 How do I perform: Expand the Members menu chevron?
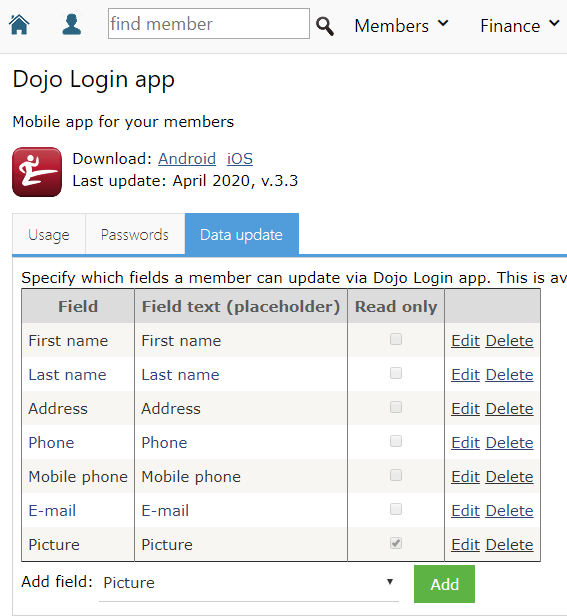point(443,23)
